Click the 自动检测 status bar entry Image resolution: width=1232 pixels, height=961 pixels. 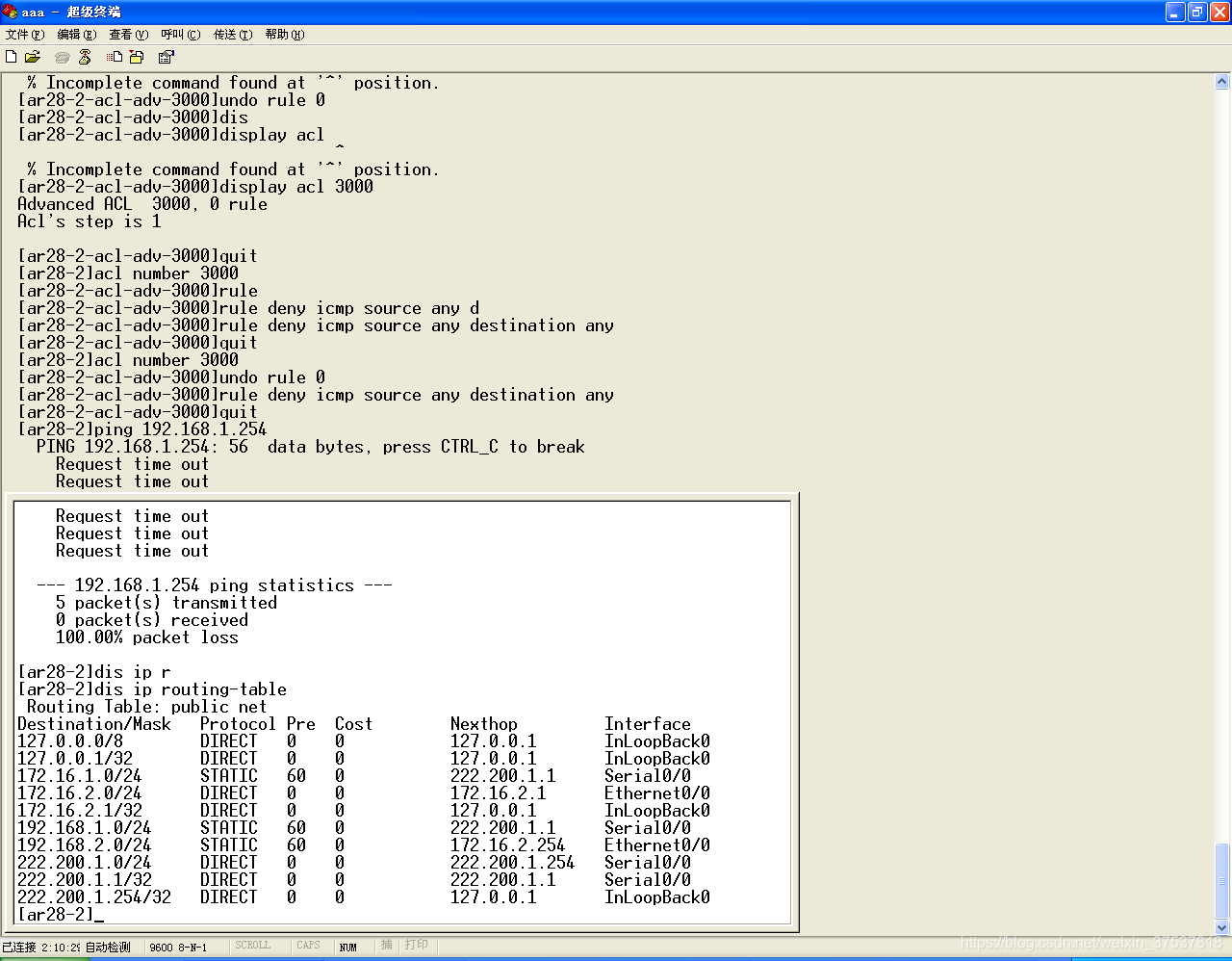click(x=108, y=947)
